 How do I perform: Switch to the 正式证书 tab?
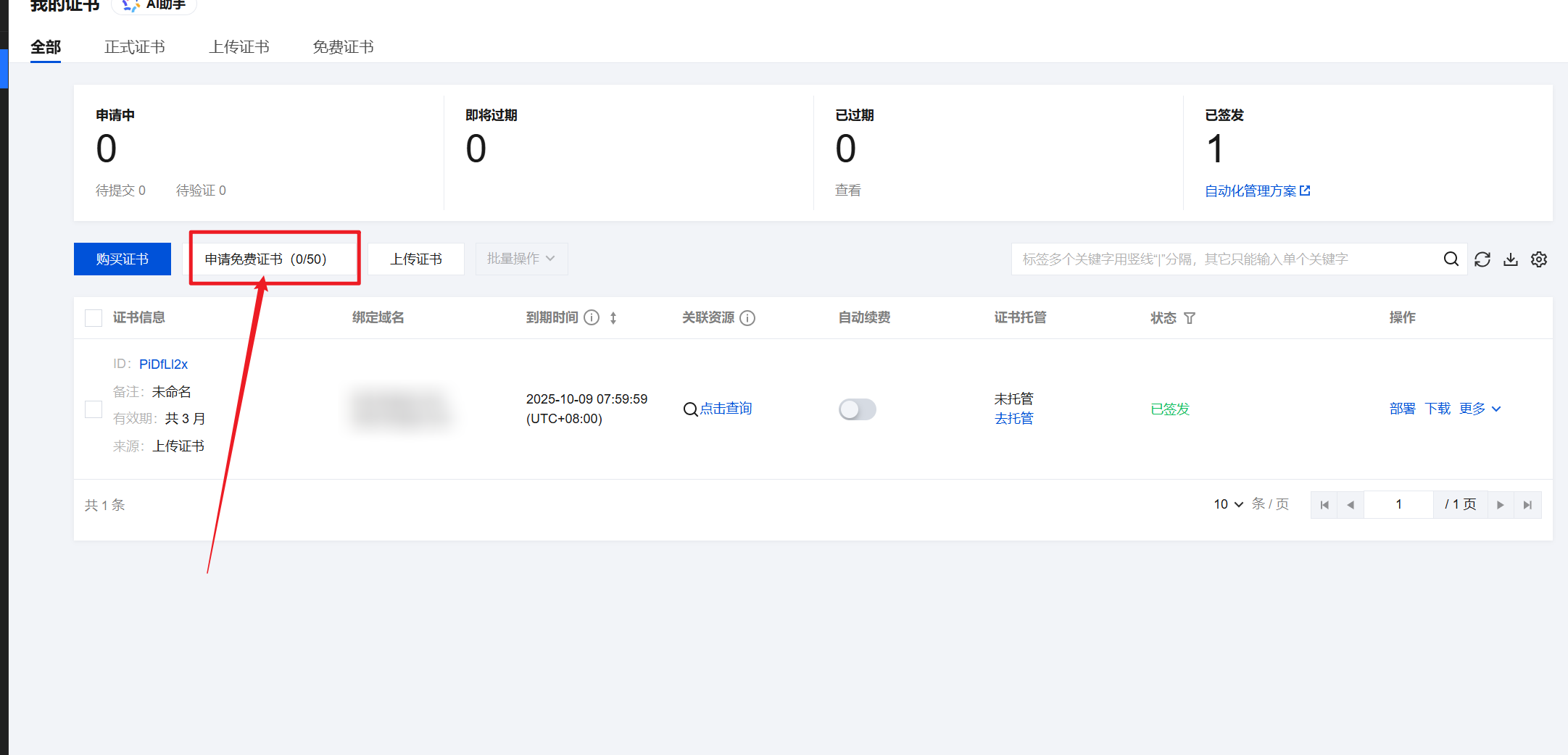click(135, 46)
